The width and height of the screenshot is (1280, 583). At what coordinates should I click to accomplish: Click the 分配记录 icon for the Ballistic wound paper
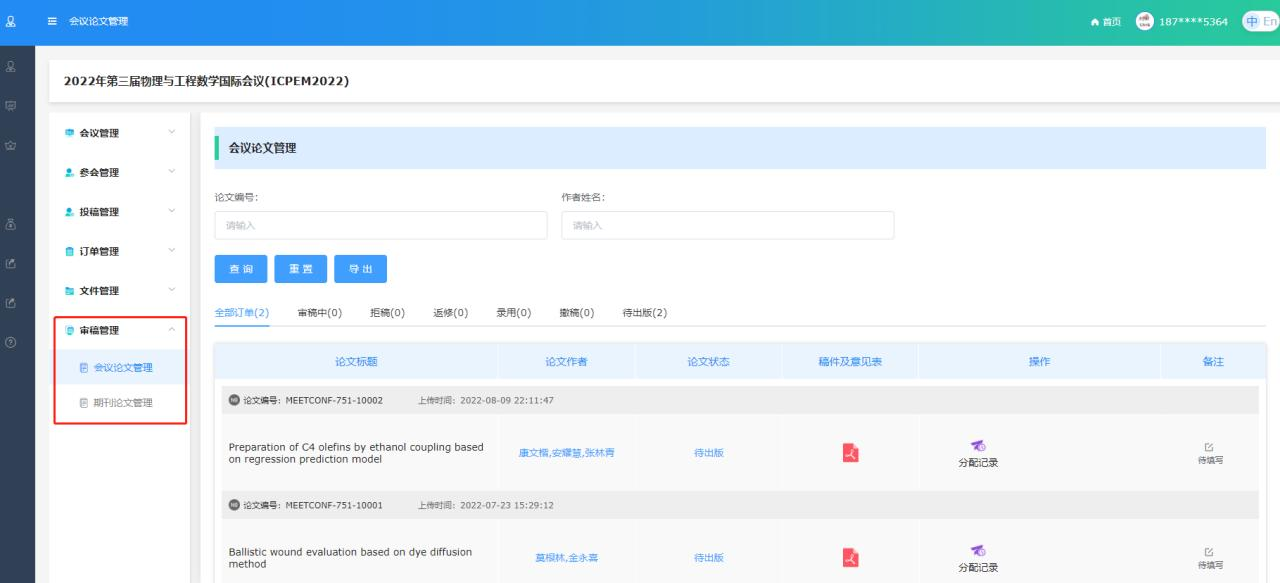pos(978,551)
